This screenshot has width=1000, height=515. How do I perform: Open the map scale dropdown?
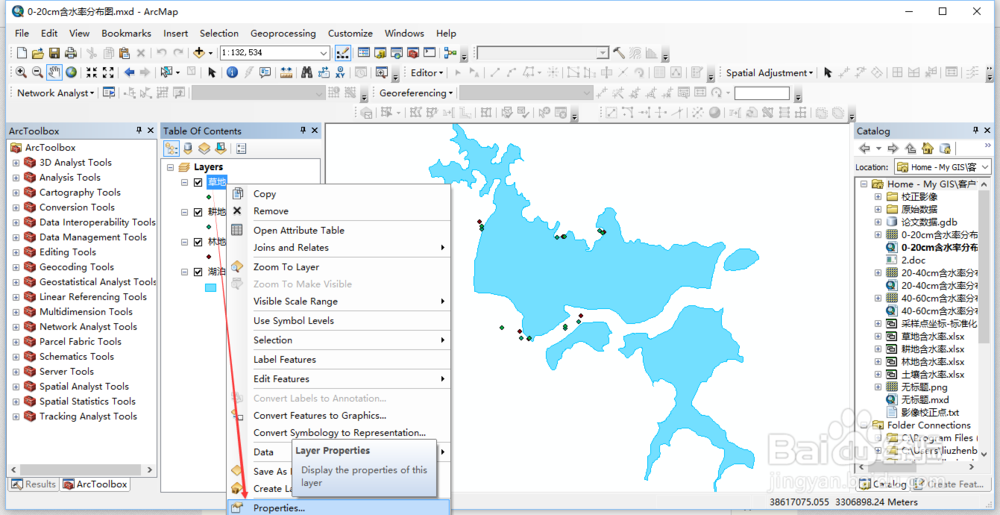pos(324,53)
